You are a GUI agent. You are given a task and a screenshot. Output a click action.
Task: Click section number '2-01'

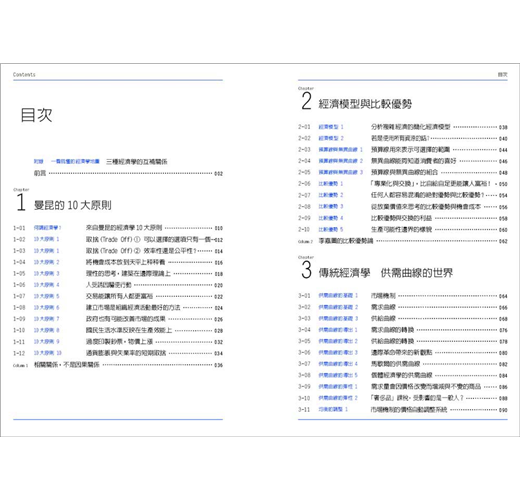coord(304,127)
